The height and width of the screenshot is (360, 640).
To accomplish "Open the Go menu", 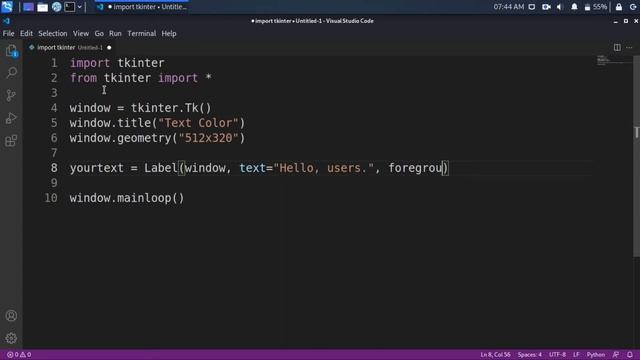I will click(99, 33).
